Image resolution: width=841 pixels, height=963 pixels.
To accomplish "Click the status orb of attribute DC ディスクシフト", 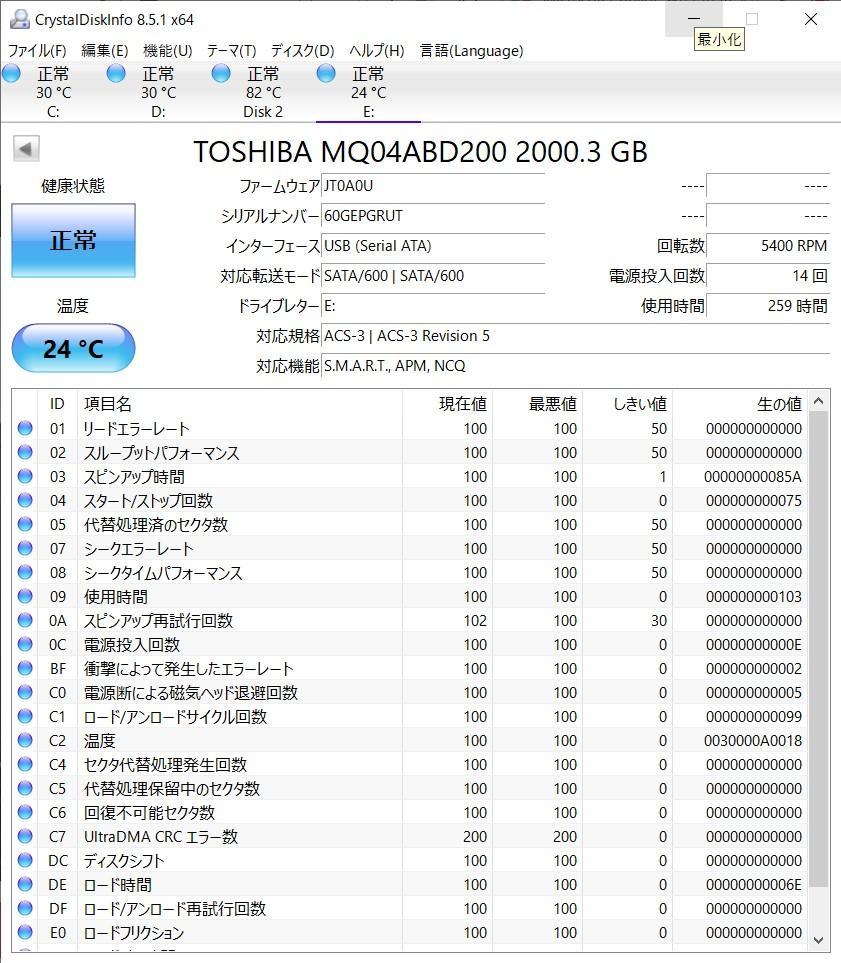I will coord(25,859).
